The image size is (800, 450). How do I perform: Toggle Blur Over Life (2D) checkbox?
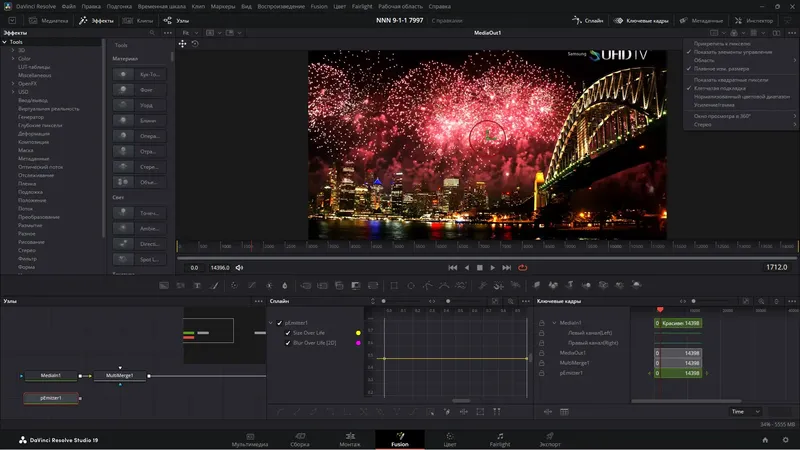point(288,342)
